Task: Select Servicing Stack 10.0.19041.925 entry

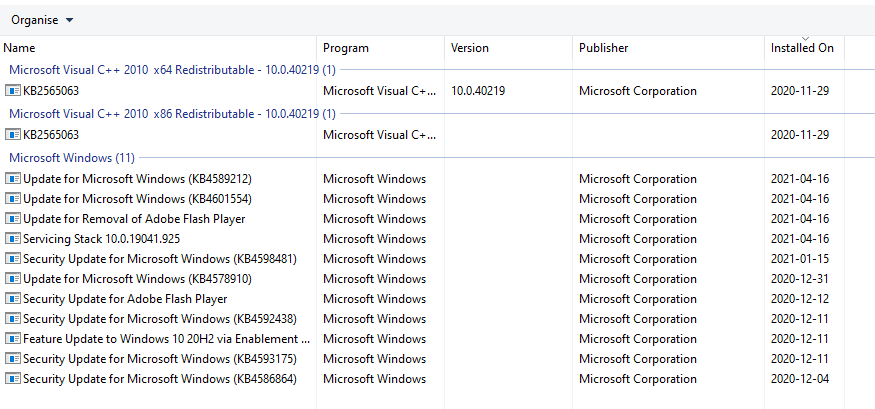Action: (x=102, y=239)
